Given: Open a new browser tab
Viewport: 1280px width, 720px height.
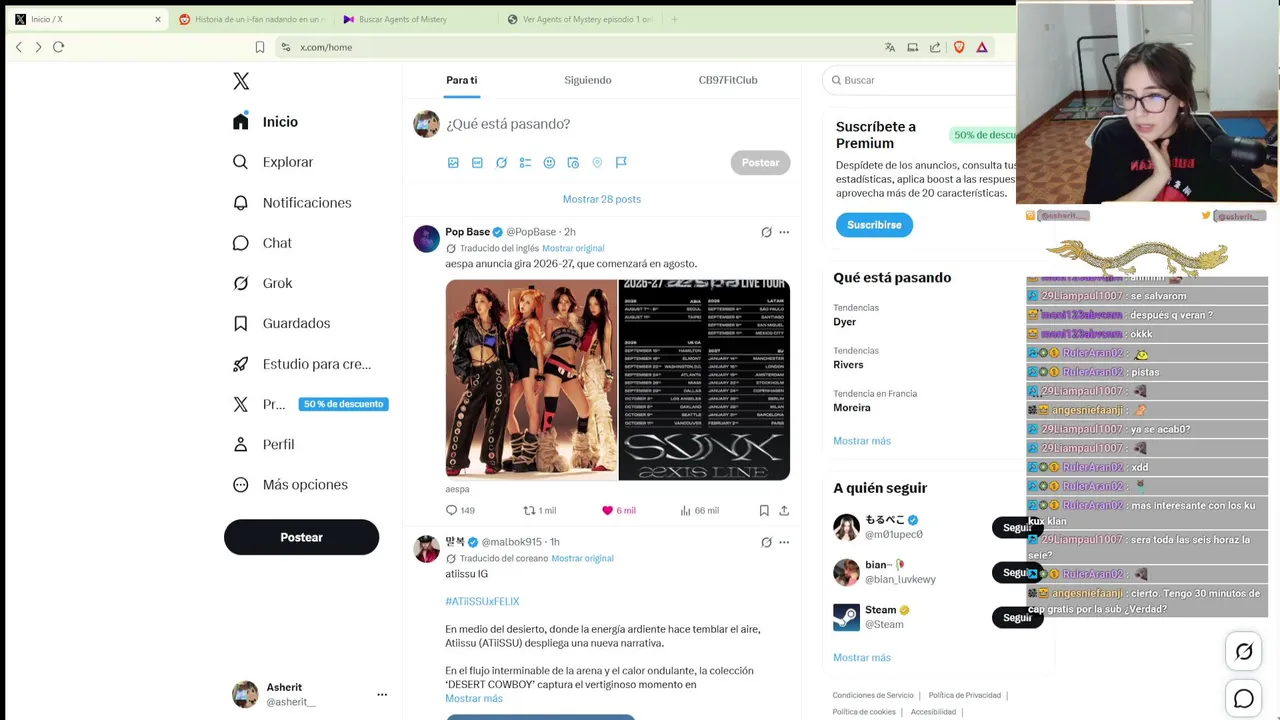Looking at the screenshot, I should tap(674, 19).
